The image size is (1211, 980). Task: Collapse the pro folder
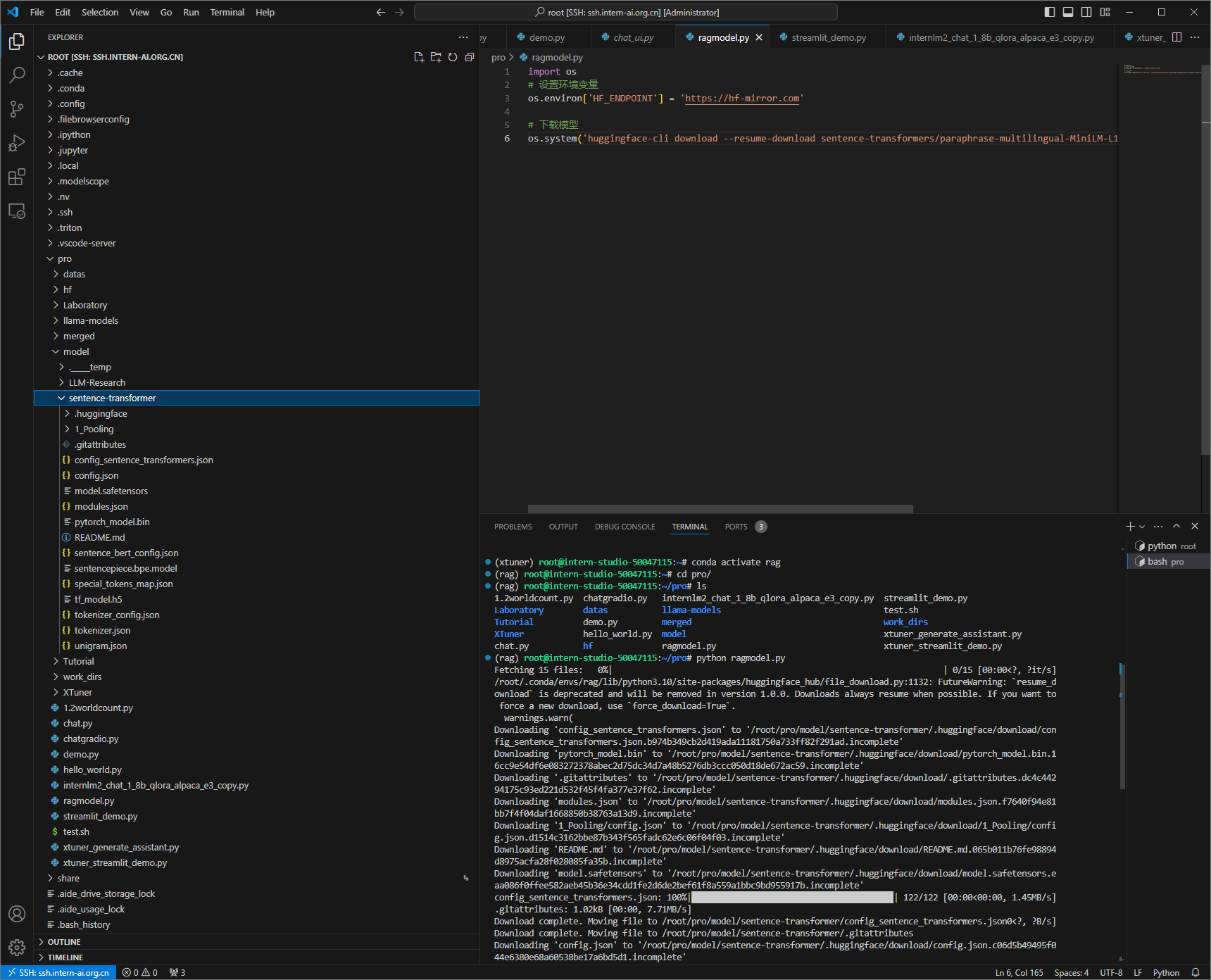pyautogui.click(x=256, y=258)
